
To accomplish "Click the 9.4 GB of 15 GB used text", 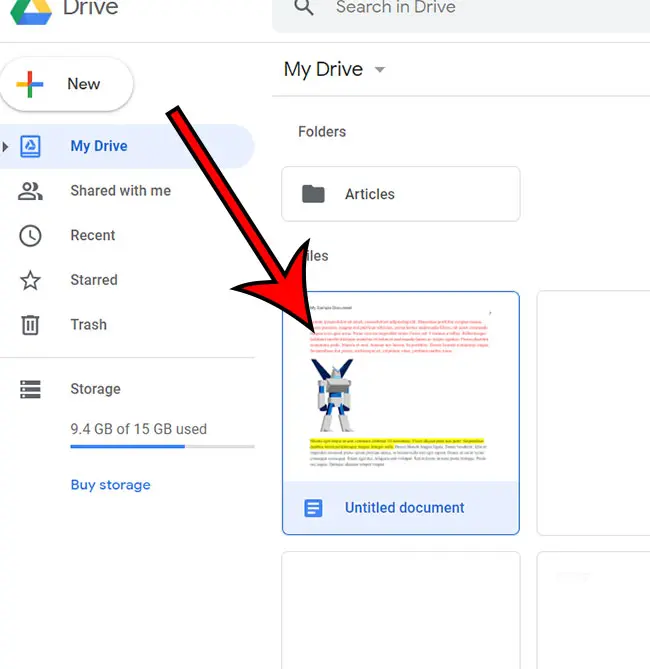I will tap(138, 429).
